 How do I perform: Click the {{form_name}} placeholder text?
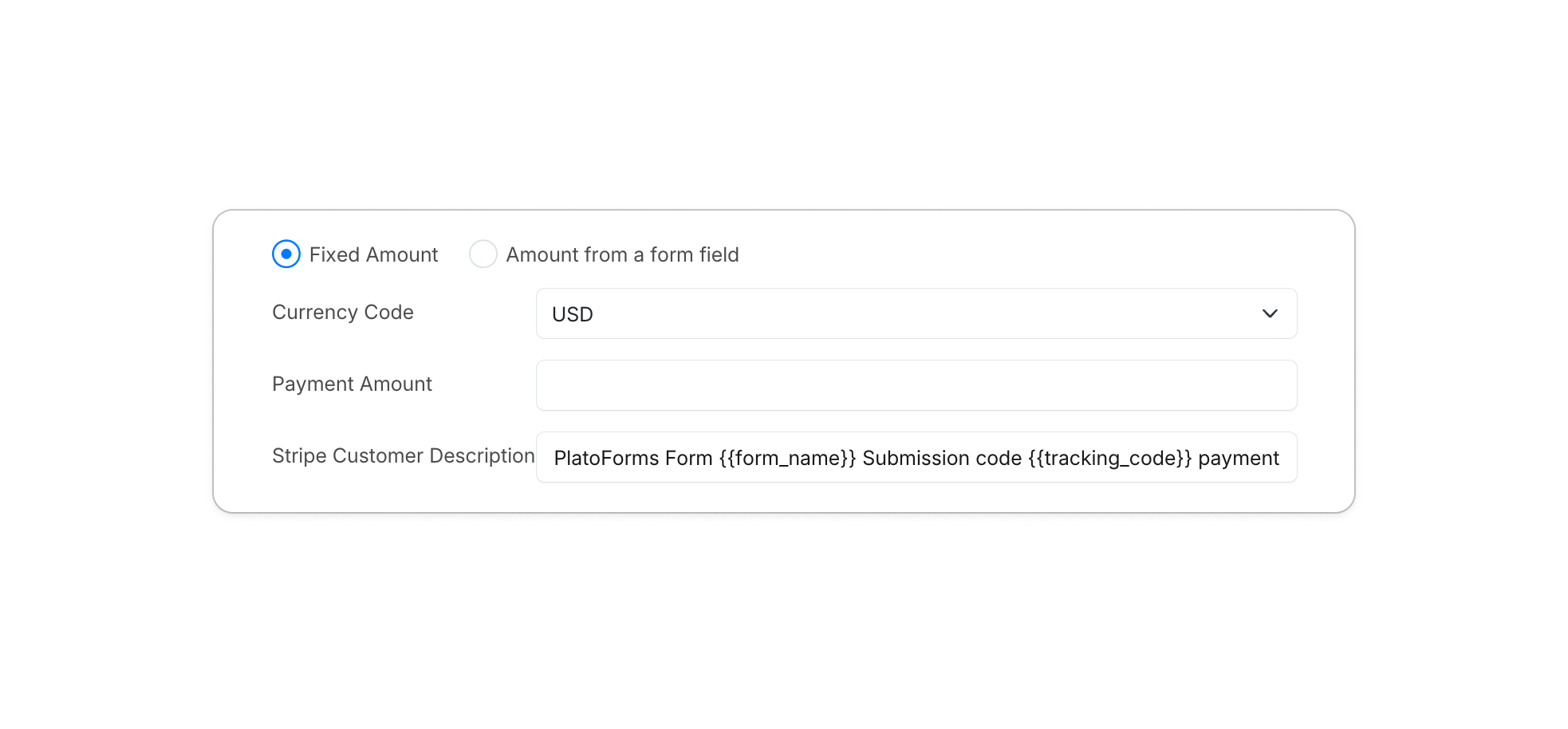[788, 458]
